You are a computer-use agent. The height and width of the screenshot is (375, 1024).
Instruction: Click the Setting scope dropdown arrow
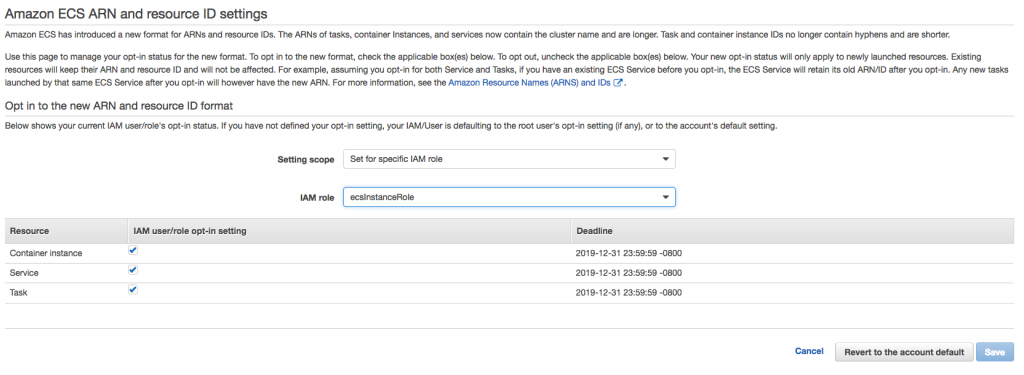[x=665, y=159]
